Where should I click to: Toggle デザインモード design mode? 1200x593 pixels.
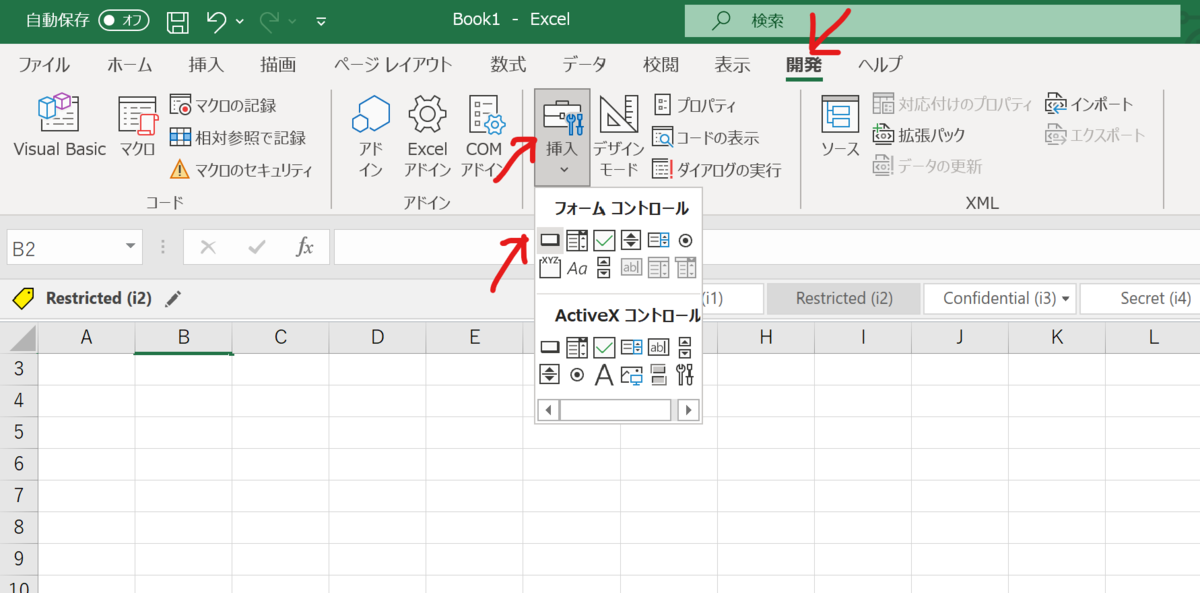(618, 137)
